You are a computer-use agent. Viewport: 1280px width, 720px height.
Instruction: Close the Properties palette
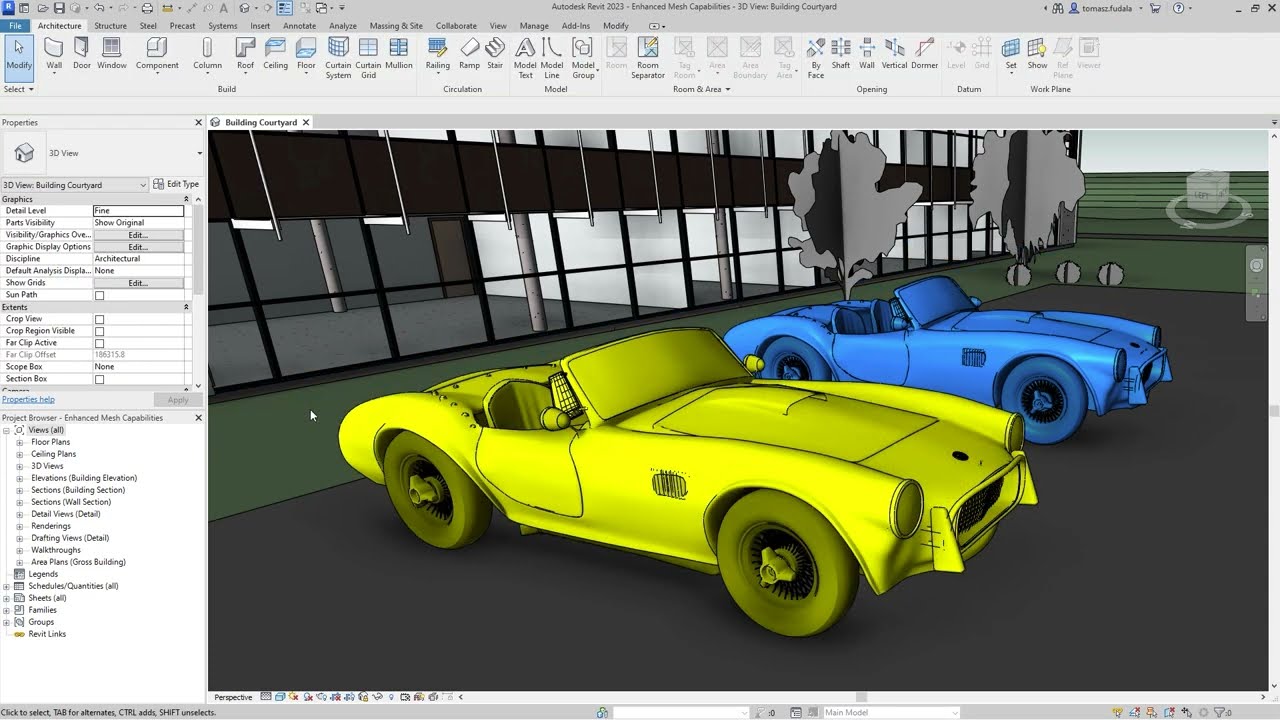tap(198, 122)
